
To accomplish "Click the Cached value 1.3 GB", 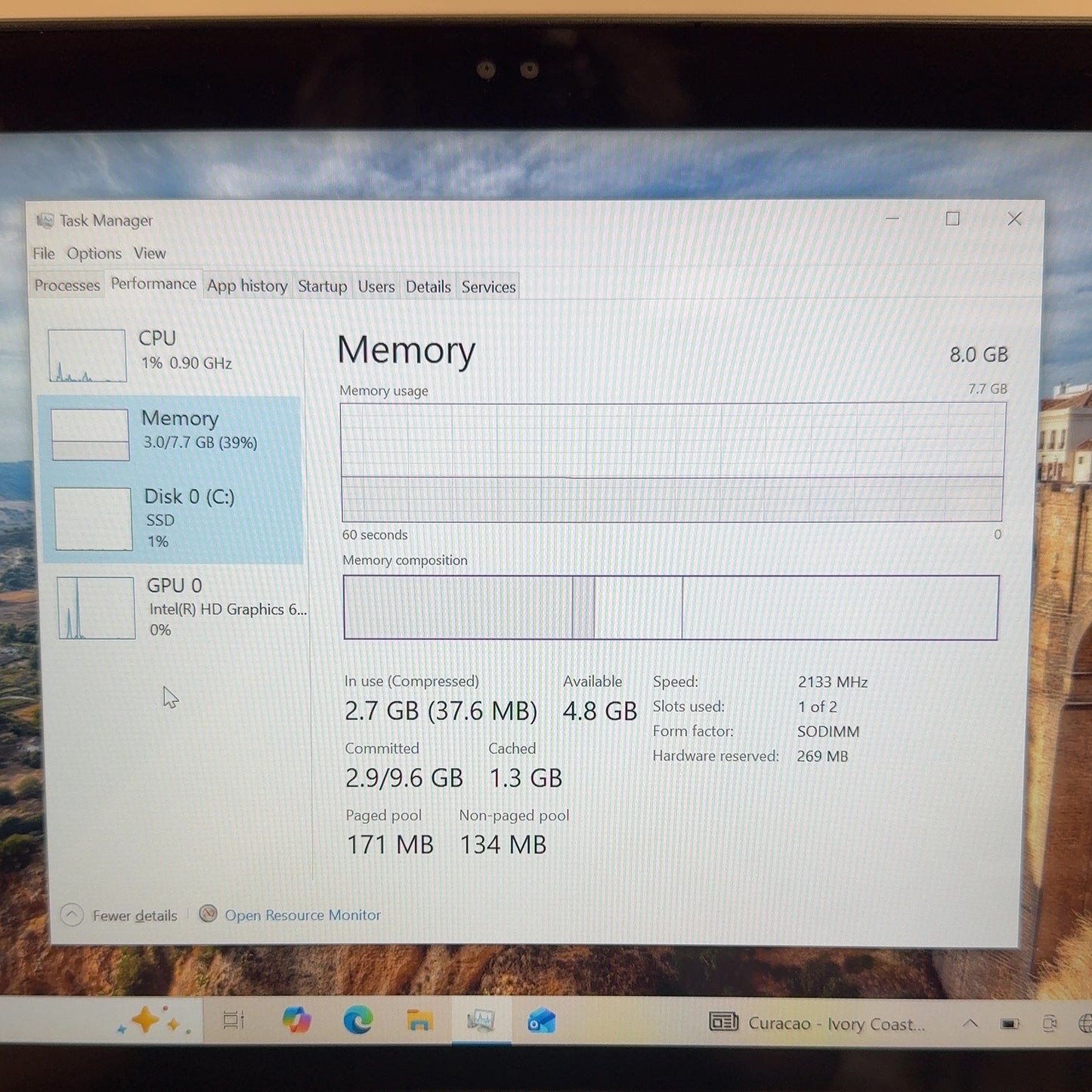I will [x=526, y=778].
